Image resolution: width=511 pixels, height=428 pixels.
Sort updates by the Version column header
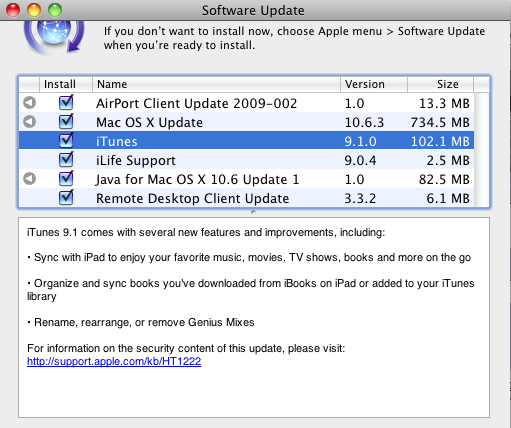click(374, 84)
